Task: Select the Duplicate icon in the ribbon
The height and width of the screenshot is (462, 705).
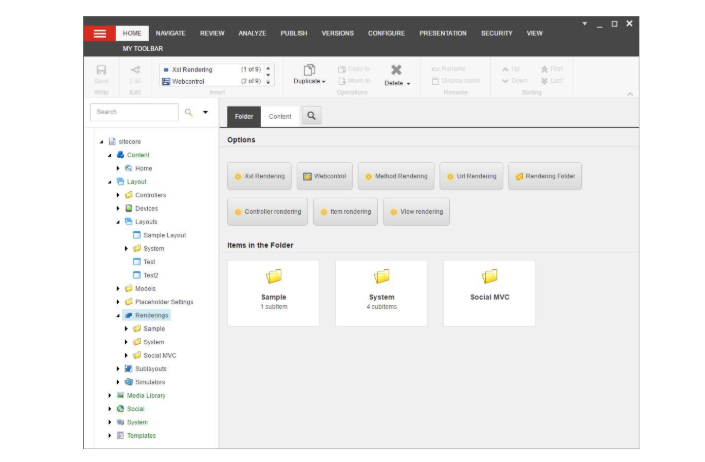Action: (x=309, y=70)
